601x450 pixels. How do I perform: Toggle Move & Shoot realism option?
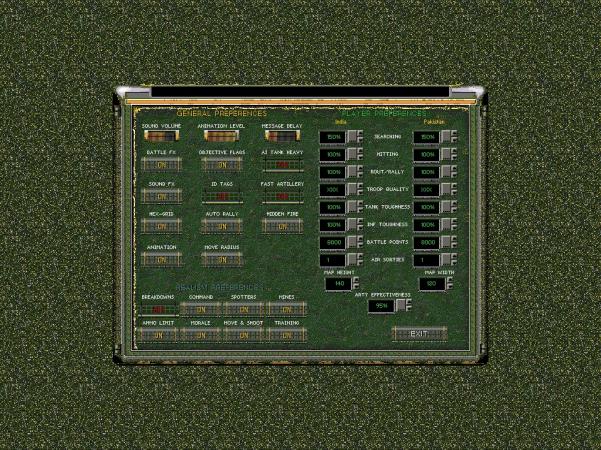click(x=244, y=335)
